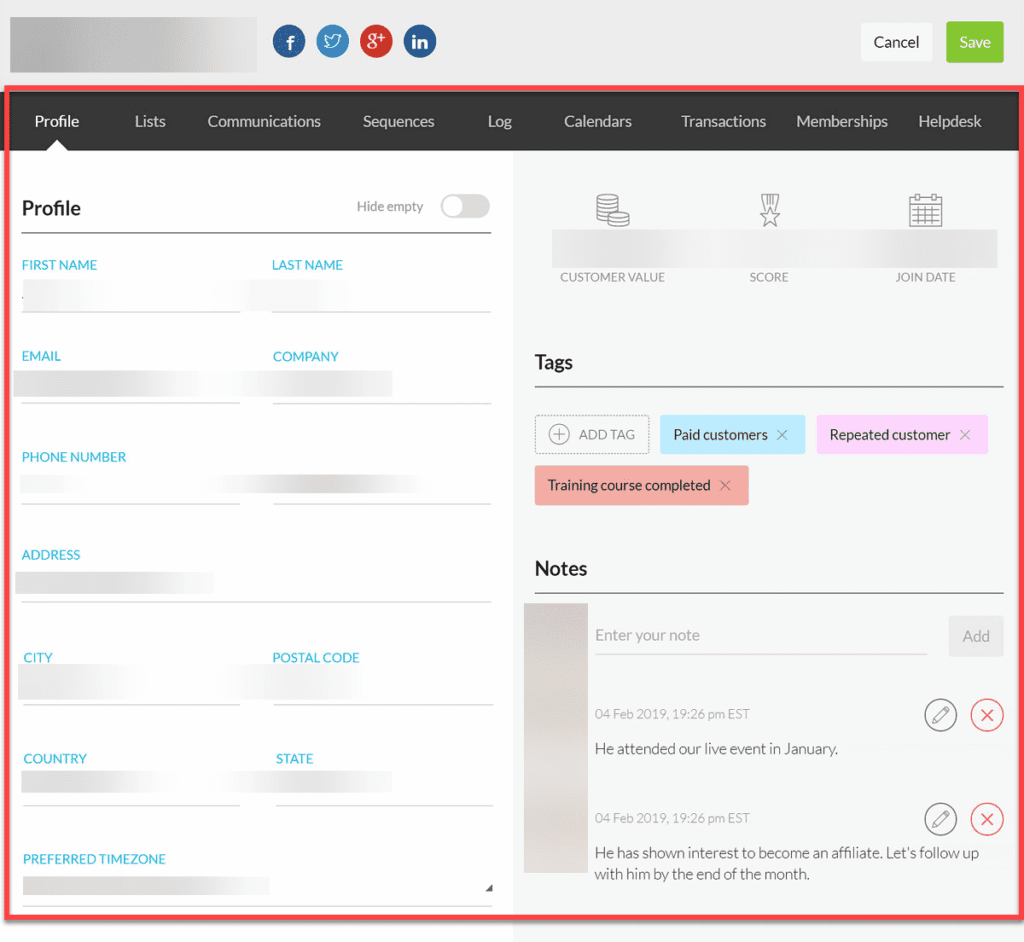Remove the Training course completed tag

725,485
